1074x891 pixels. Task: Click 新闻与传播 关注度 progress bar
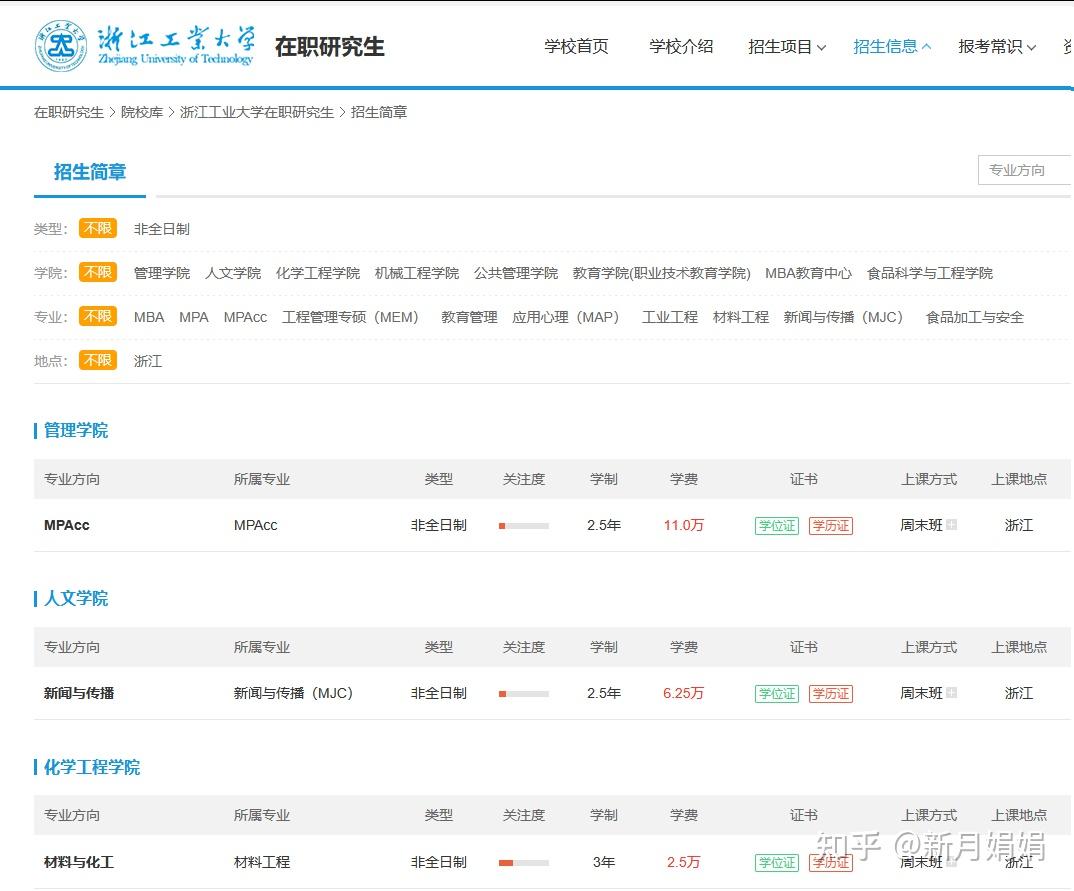(x=524, y=694)
